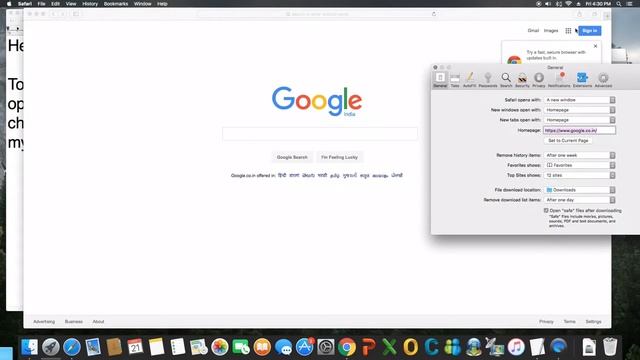Viewport: 640px width, 360px height.
Task: Close the Chrome promo popup
Action: click(596, 46)
